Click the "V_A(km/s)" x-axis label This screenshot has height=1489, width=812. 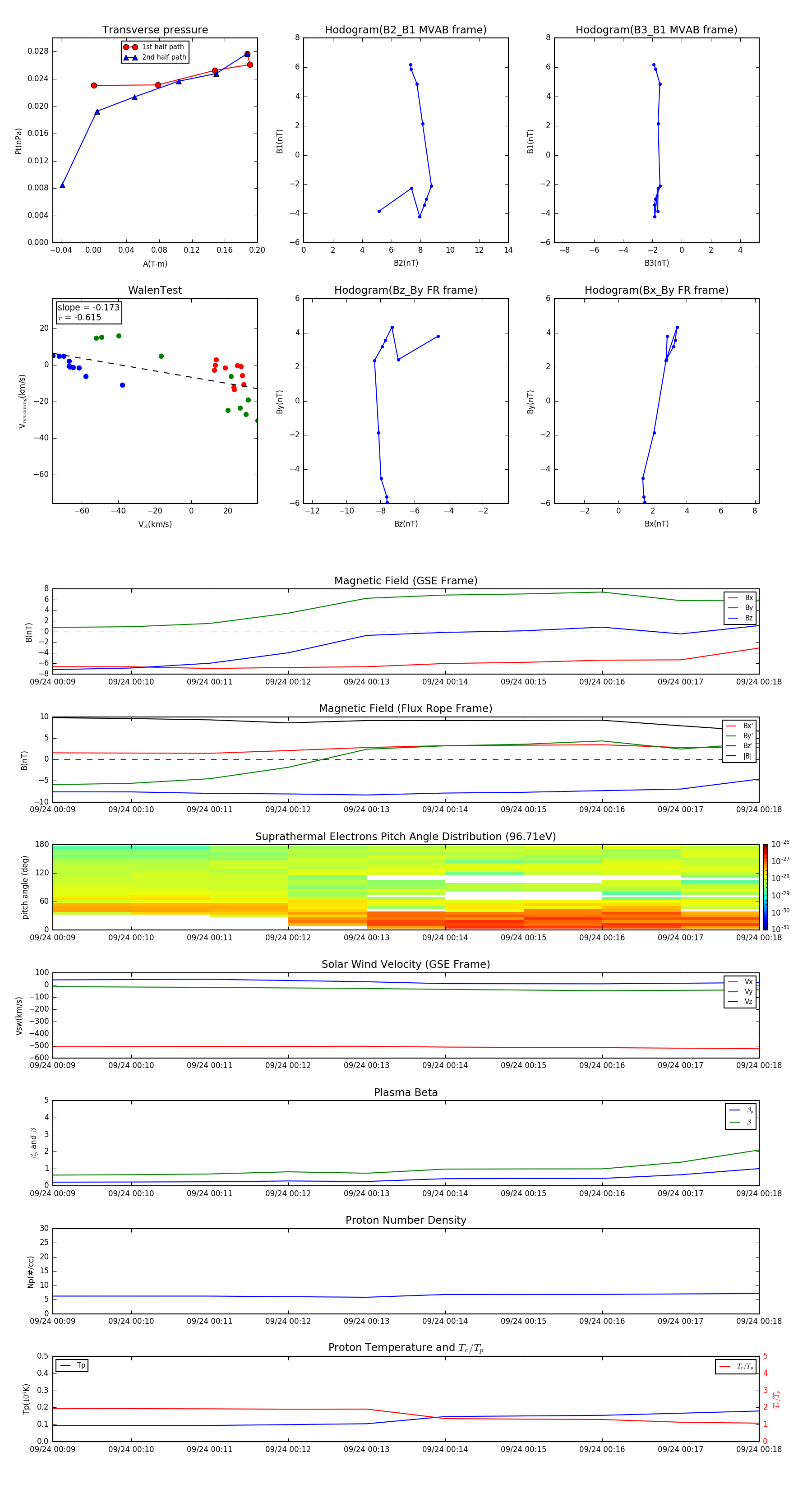pyautogui.click(x=155, y=524)
